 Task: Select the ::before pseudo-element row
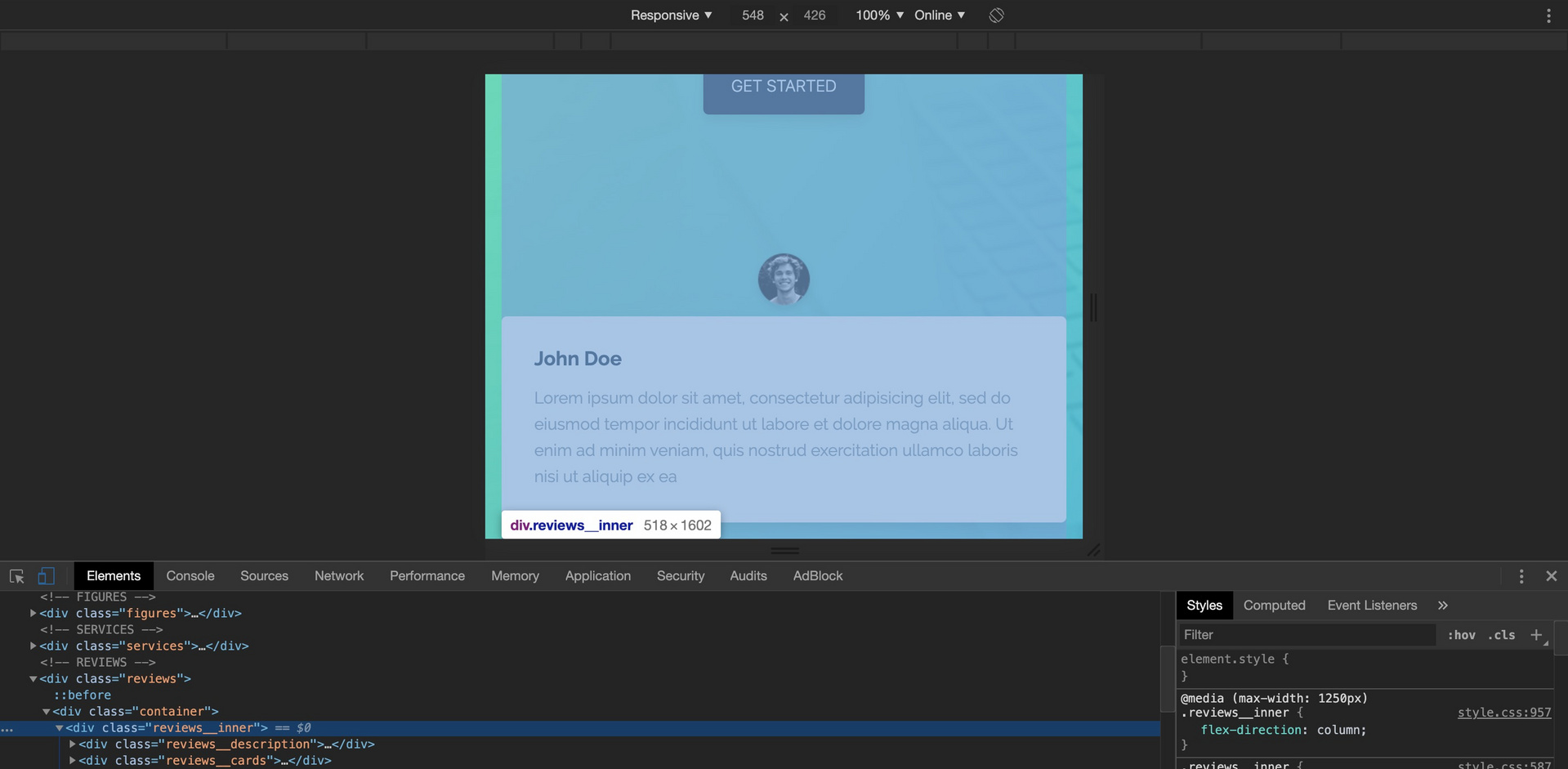click(82, 695)
